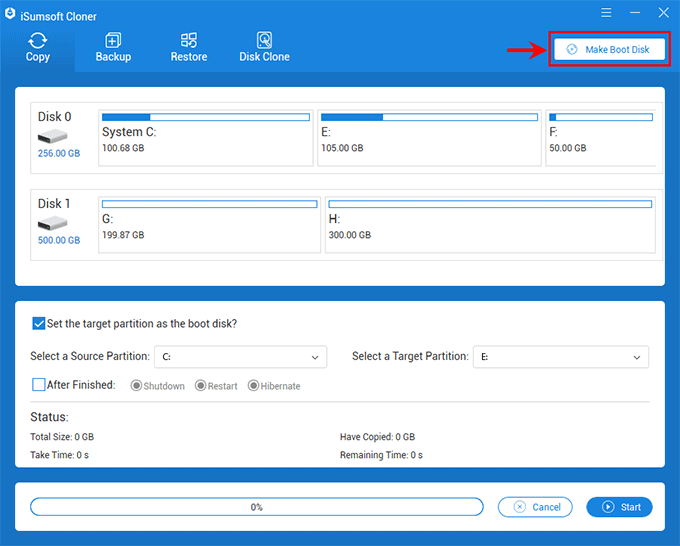
Task: Click the Start button
Action: pyautogui.click(x=619, y=507)
